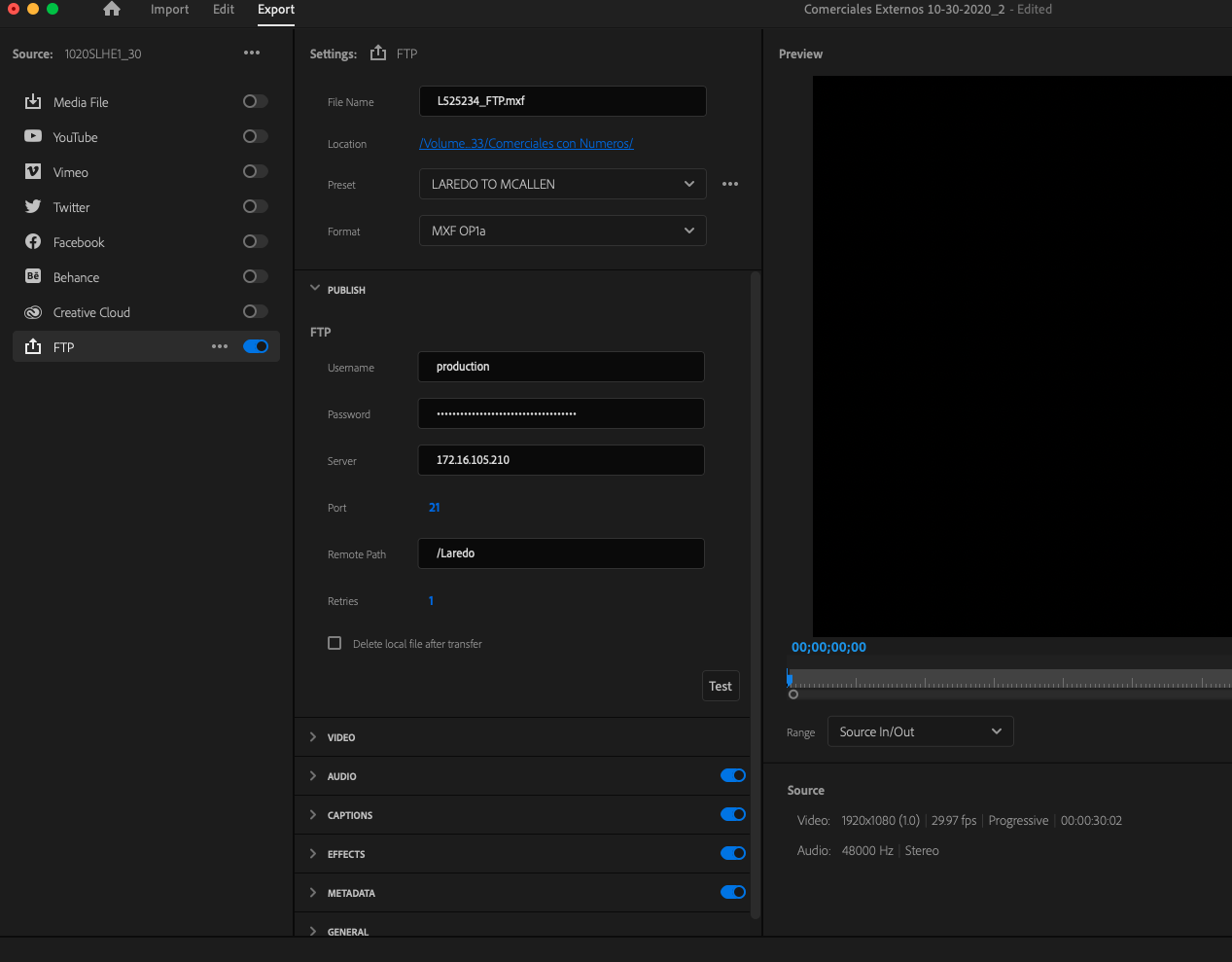Click the Creative Cloud icon
The image size is (1232, 962).
pyautogui.click(x=33, y=312)
